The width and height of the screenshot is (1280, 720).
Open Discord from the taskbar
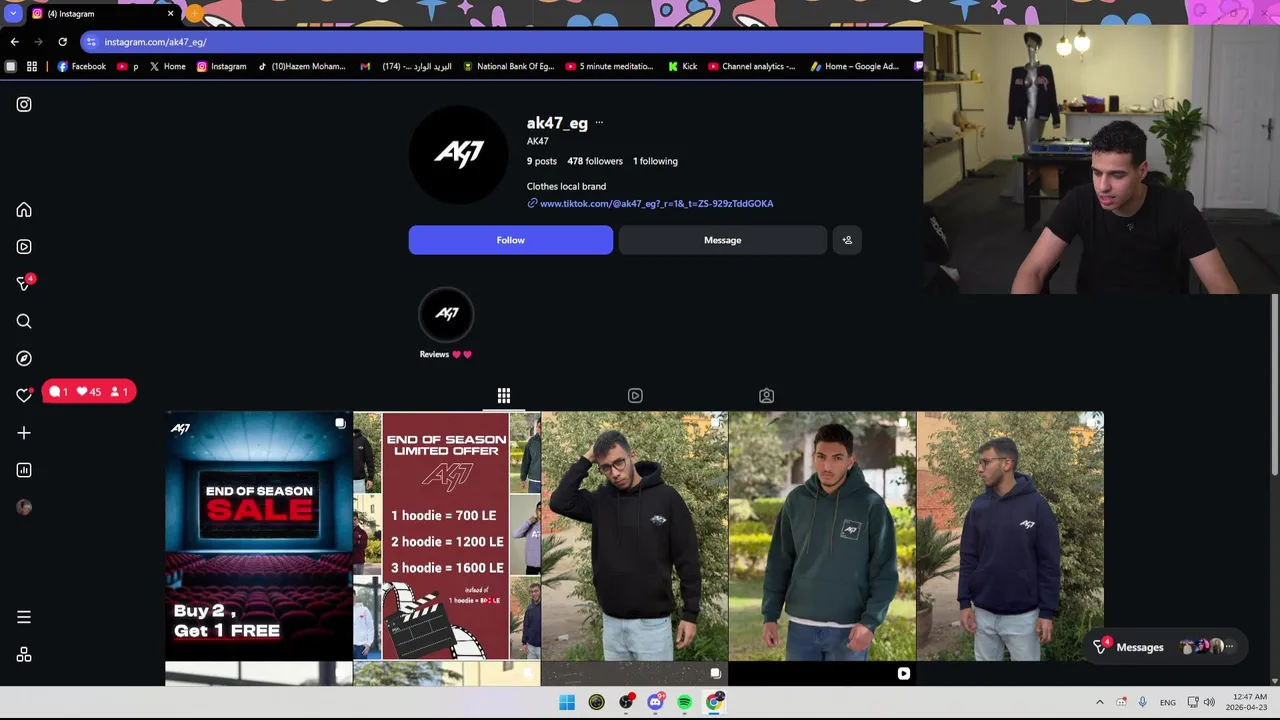click(655, 702)
